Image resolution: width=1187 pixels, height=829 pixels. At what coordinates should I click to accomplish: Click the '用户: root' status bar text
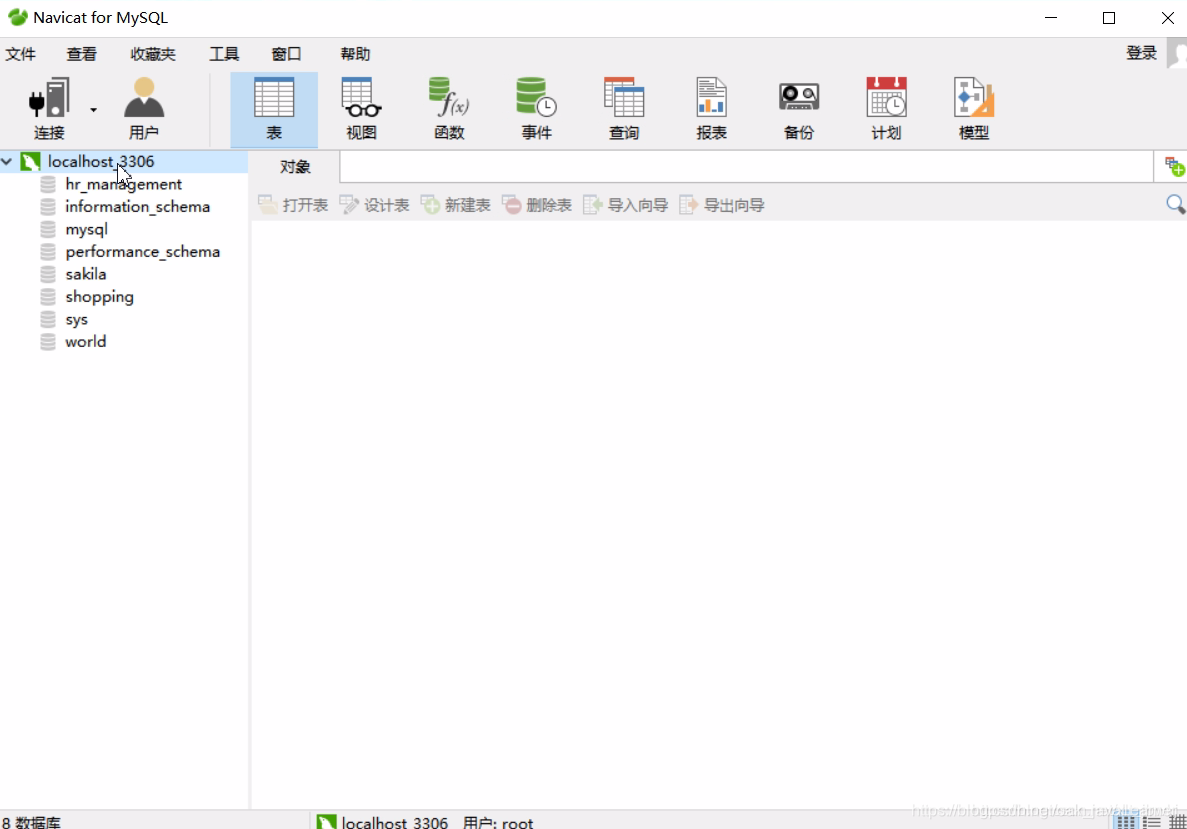coord(498,822)
